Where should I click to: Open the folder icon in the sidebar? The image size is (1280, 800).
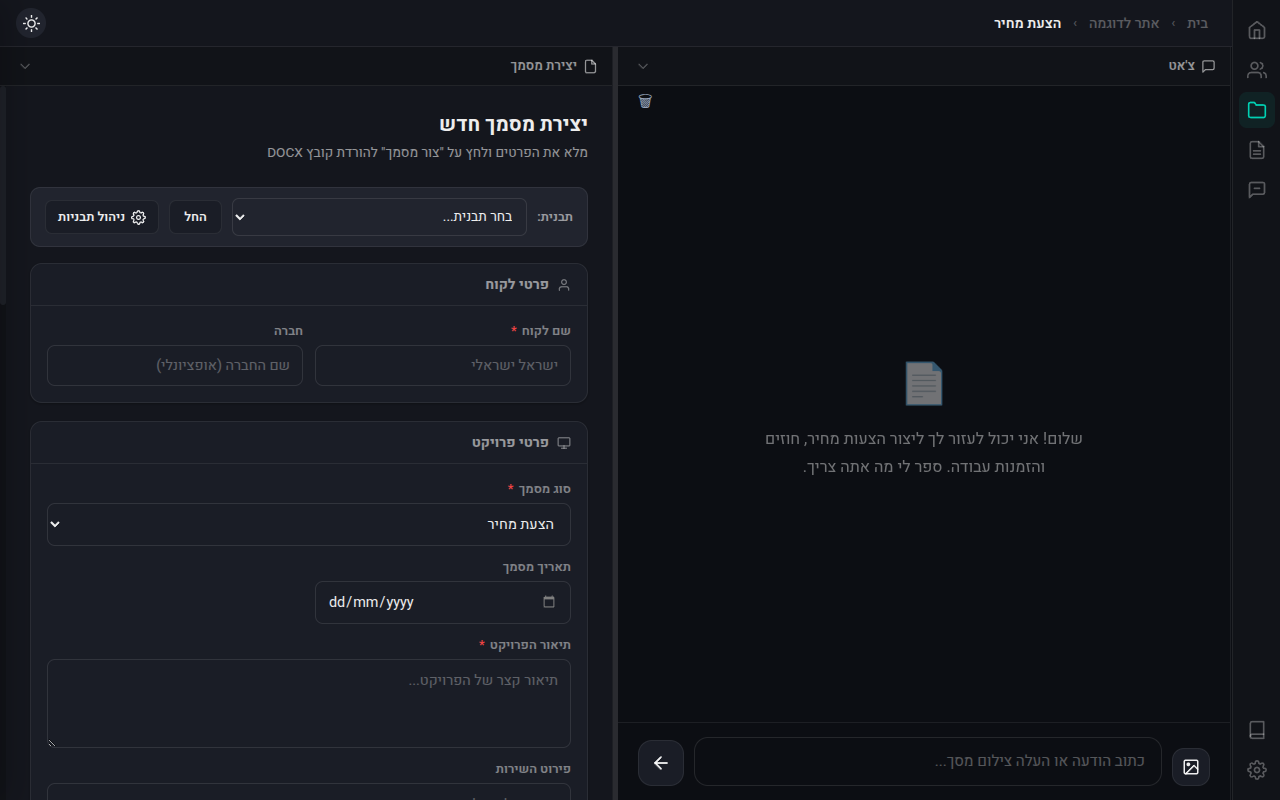click(1257, 110)
